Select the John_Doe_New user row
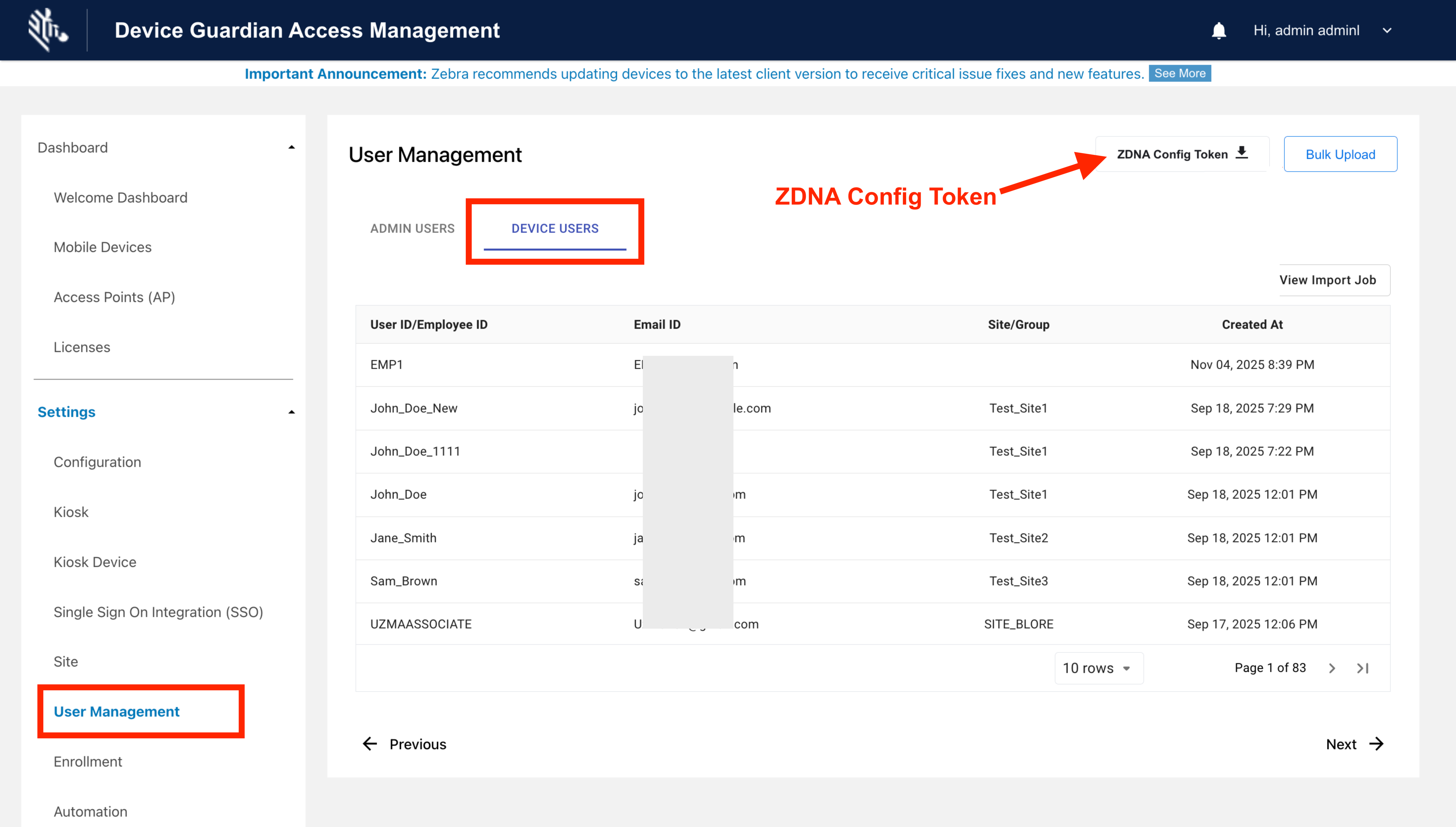The width and height of the screenshot is (1456, 827). pos(414,408)
